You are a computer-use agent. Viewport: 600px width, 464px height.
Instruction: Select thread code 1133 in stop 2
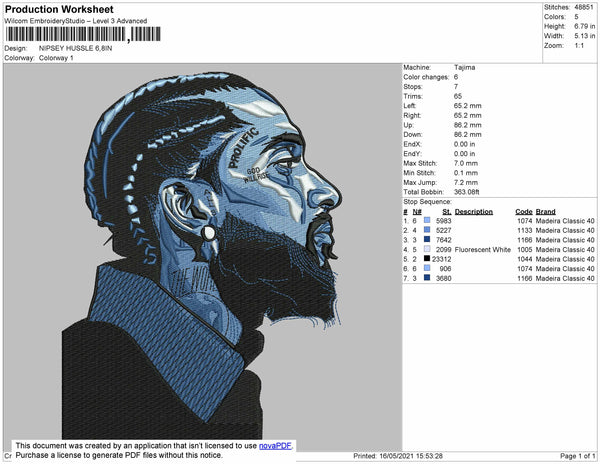pyautogui.click(x=525, y=230)
